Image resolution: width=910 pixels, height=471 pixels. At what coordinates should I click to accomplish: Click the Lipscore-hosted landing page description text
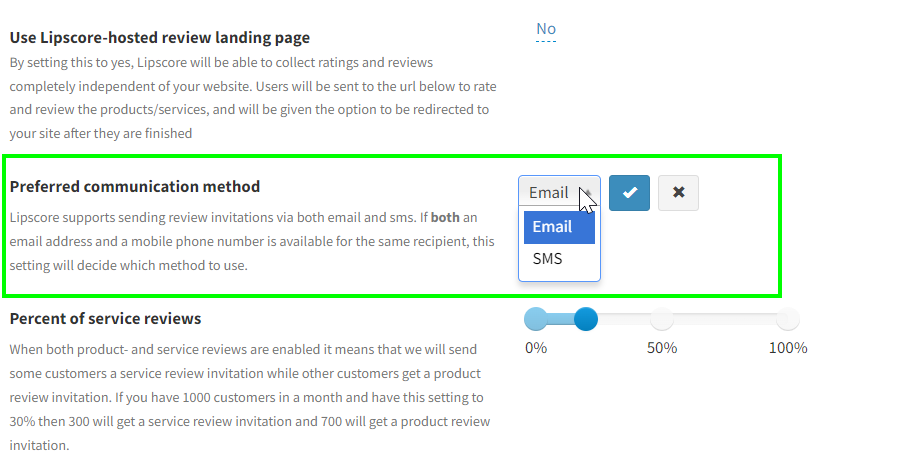[250, 97]
